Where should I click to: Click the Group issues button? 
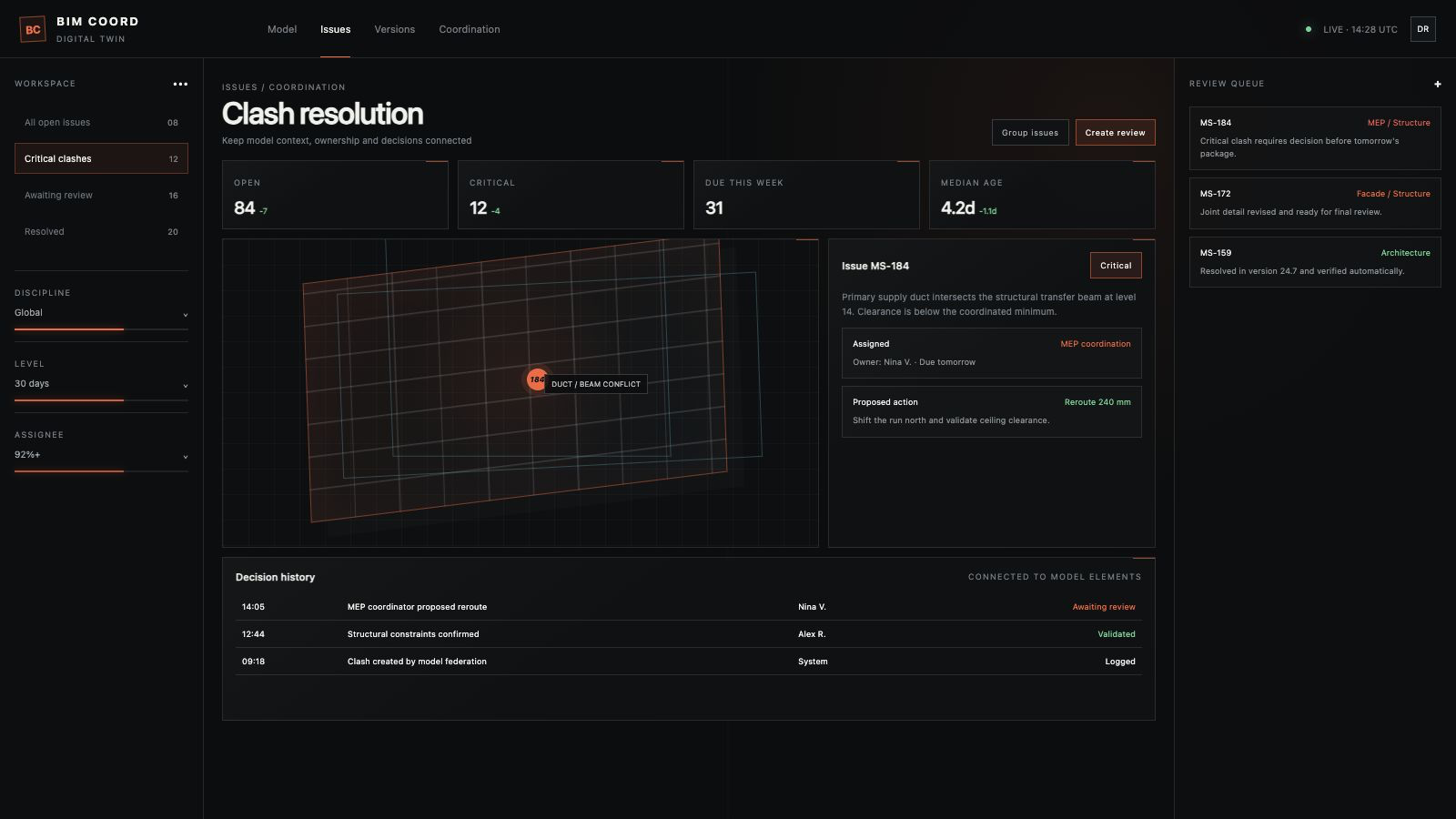(x=1030, y=133)
